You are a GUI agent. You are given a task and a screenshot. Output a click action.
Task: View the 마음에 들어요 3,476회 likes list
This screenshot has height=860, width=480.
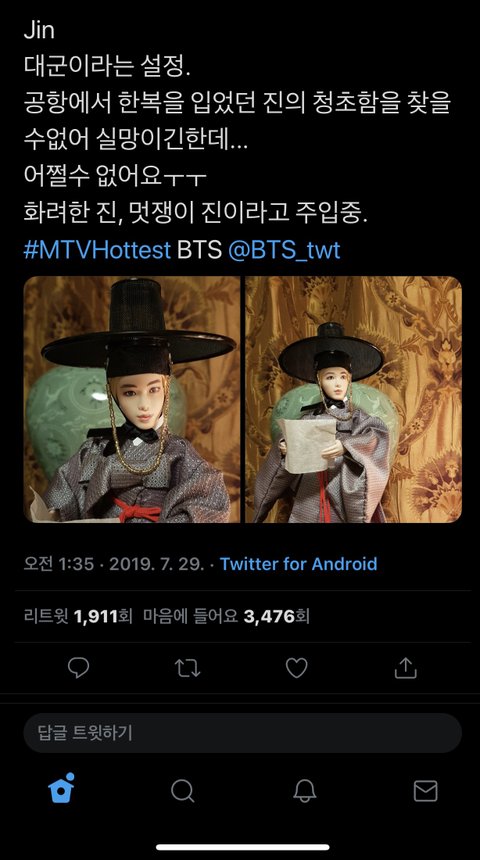[x=226, y=616]
